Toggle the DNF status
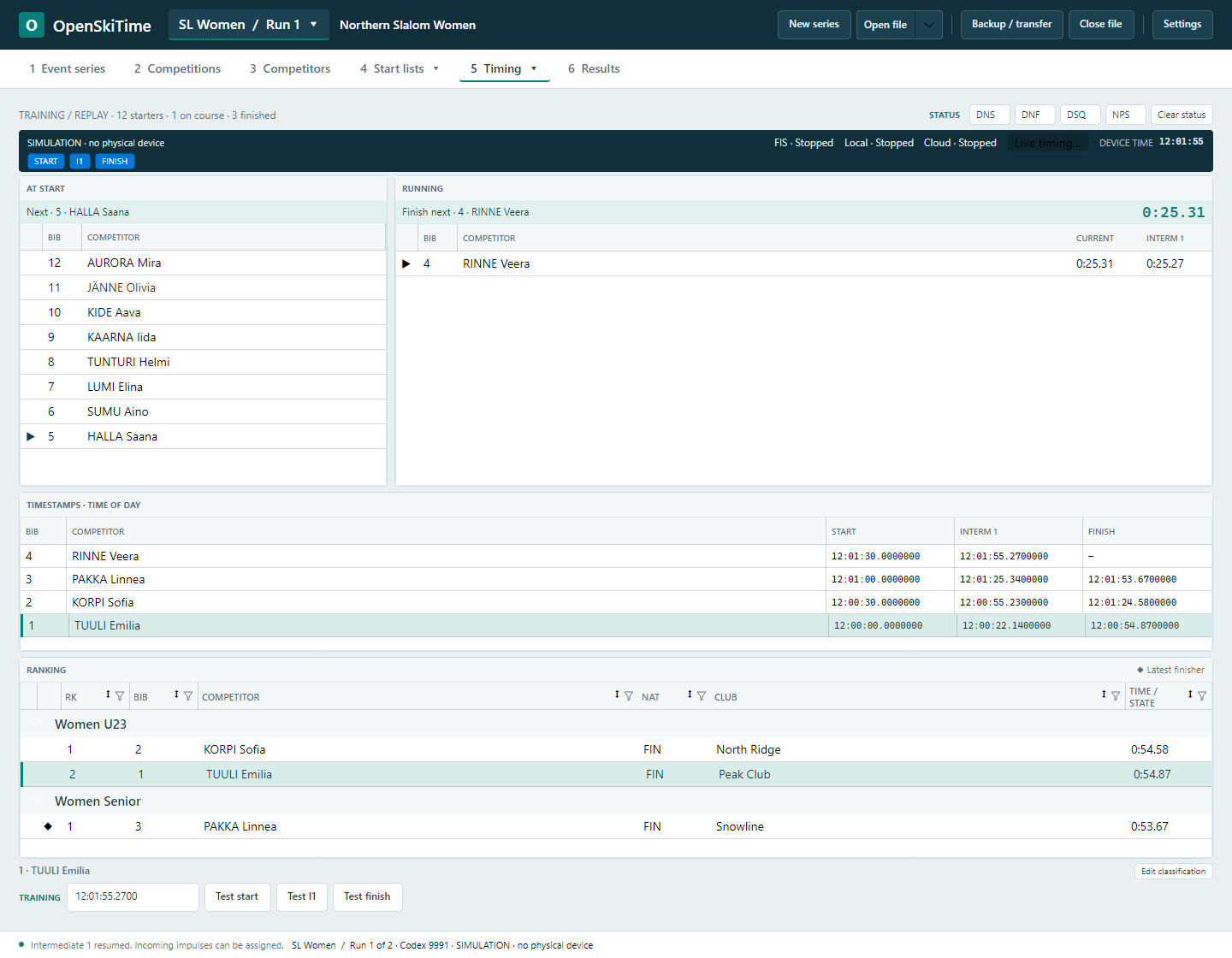The height and width of the screenshot is (958, 1232). click(x=1034, y=115)
